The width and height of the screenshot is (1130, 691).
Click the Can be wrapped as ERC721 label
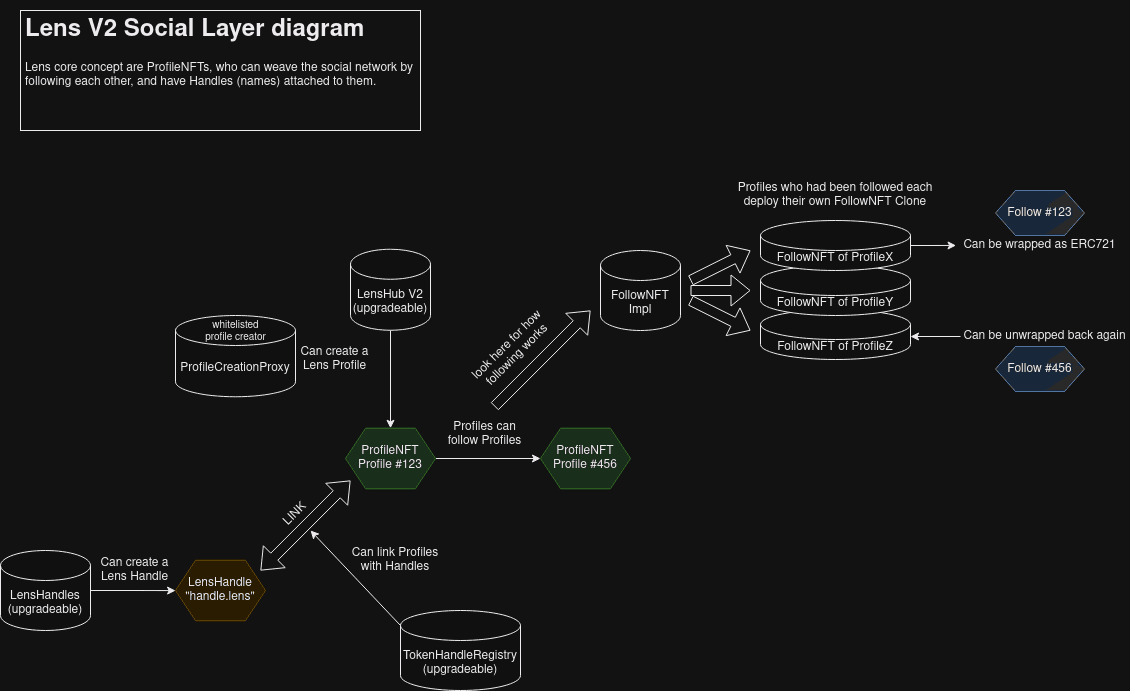(x=1039, y=243)
